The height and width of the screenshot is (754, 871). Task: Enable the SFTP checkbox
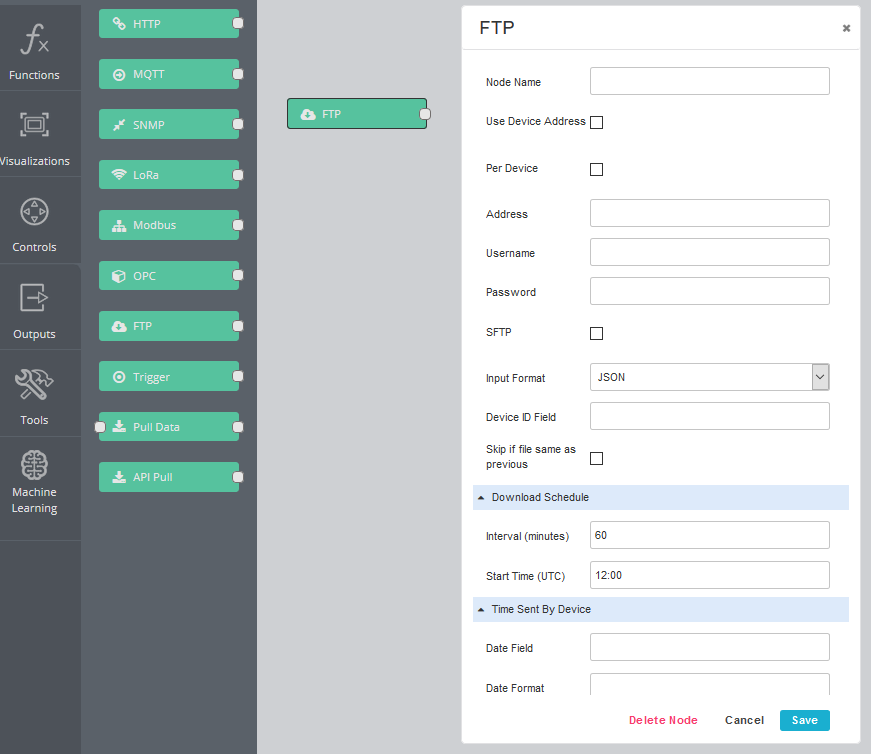[596, 333]
